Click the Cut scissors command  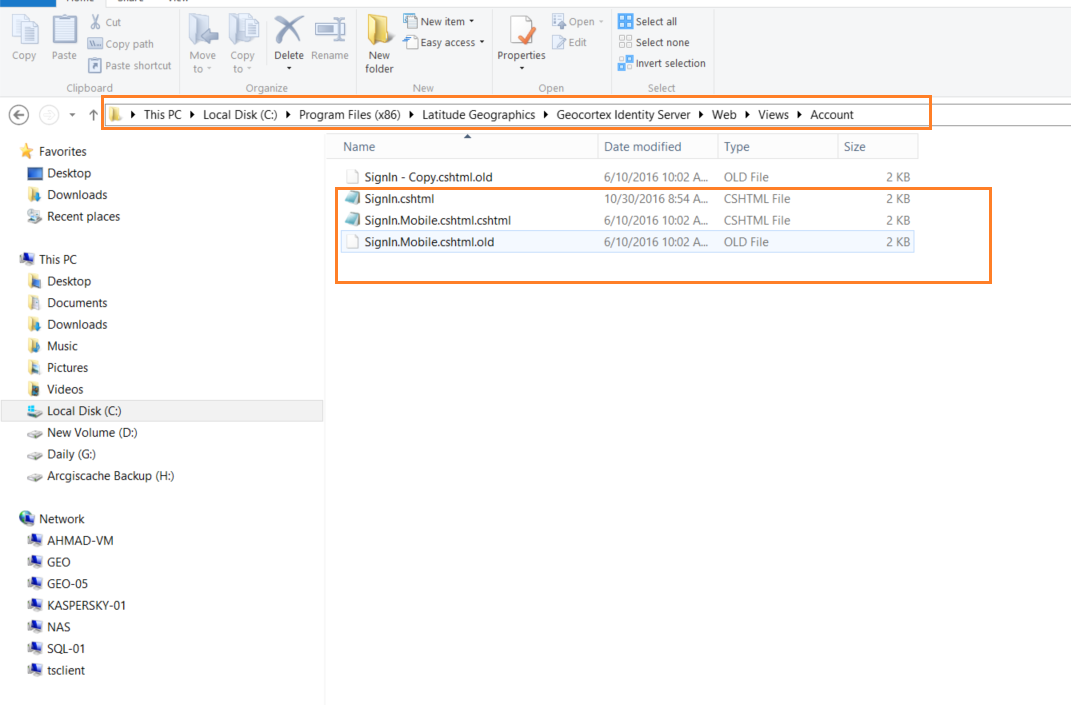[x=105, y=22]
